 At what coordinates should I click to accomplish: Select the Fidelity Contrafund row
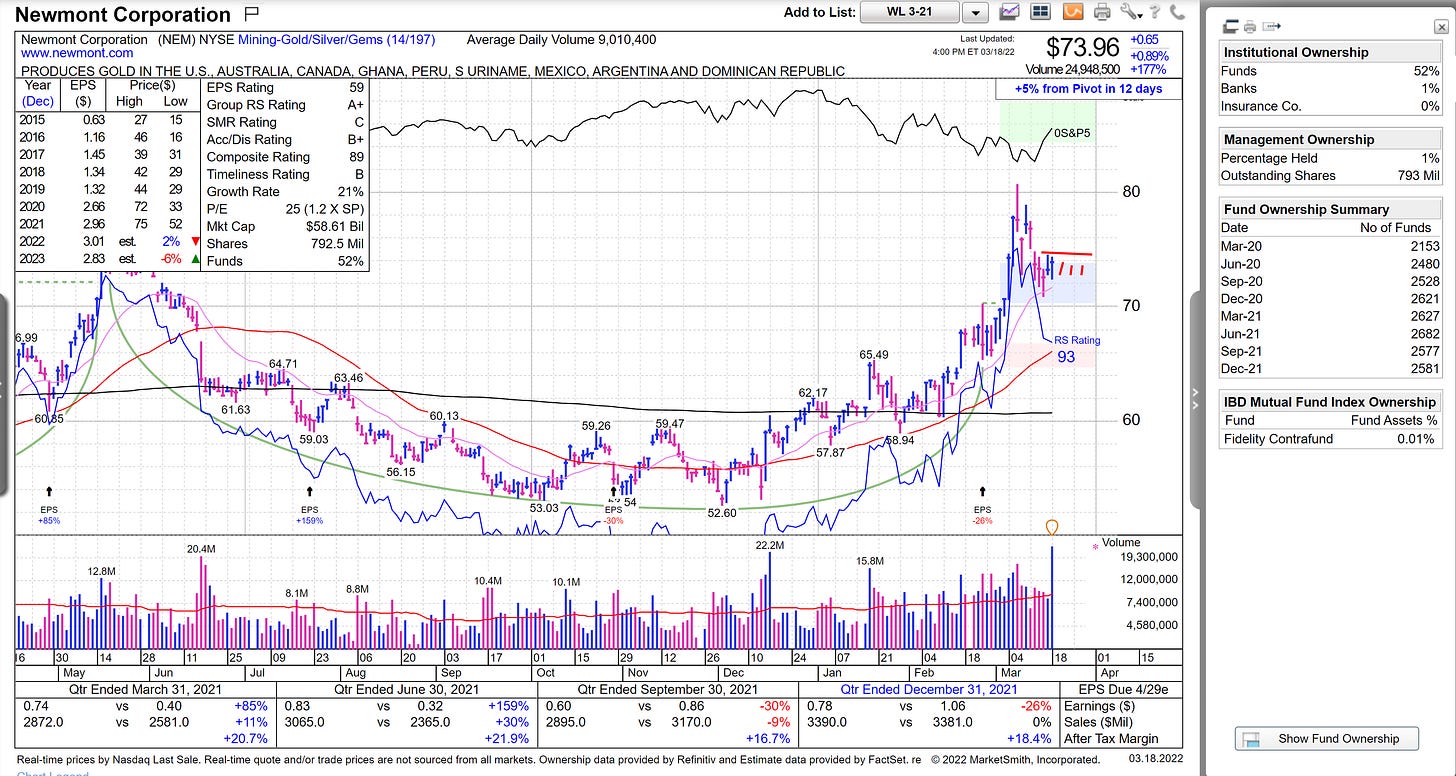pyautogui.click(x=1330, y=438)
